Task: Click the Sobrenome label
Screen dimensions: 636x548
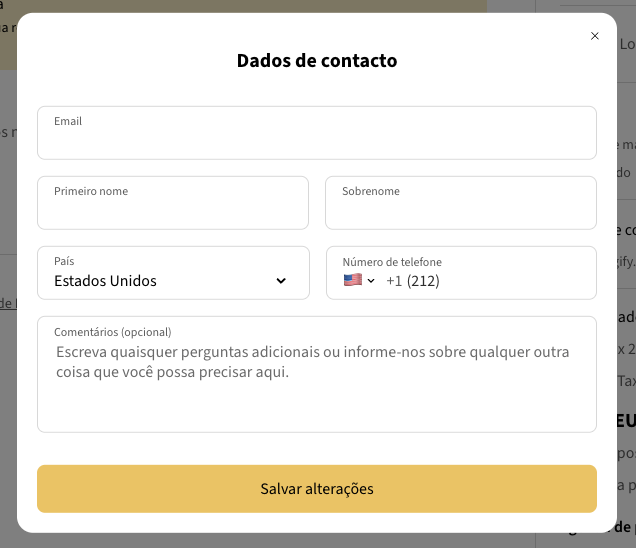Action: click(x=371, y=191)
